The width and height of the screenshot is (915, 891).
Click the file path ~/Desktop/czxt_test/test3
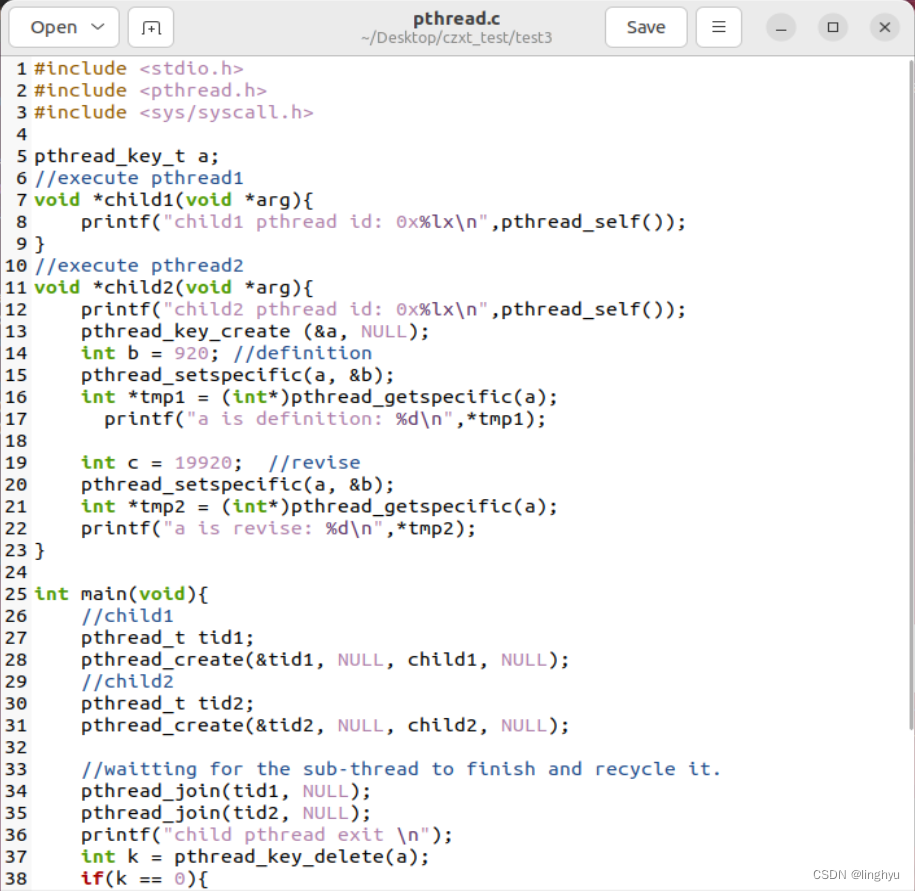click(x=456, y=38)
